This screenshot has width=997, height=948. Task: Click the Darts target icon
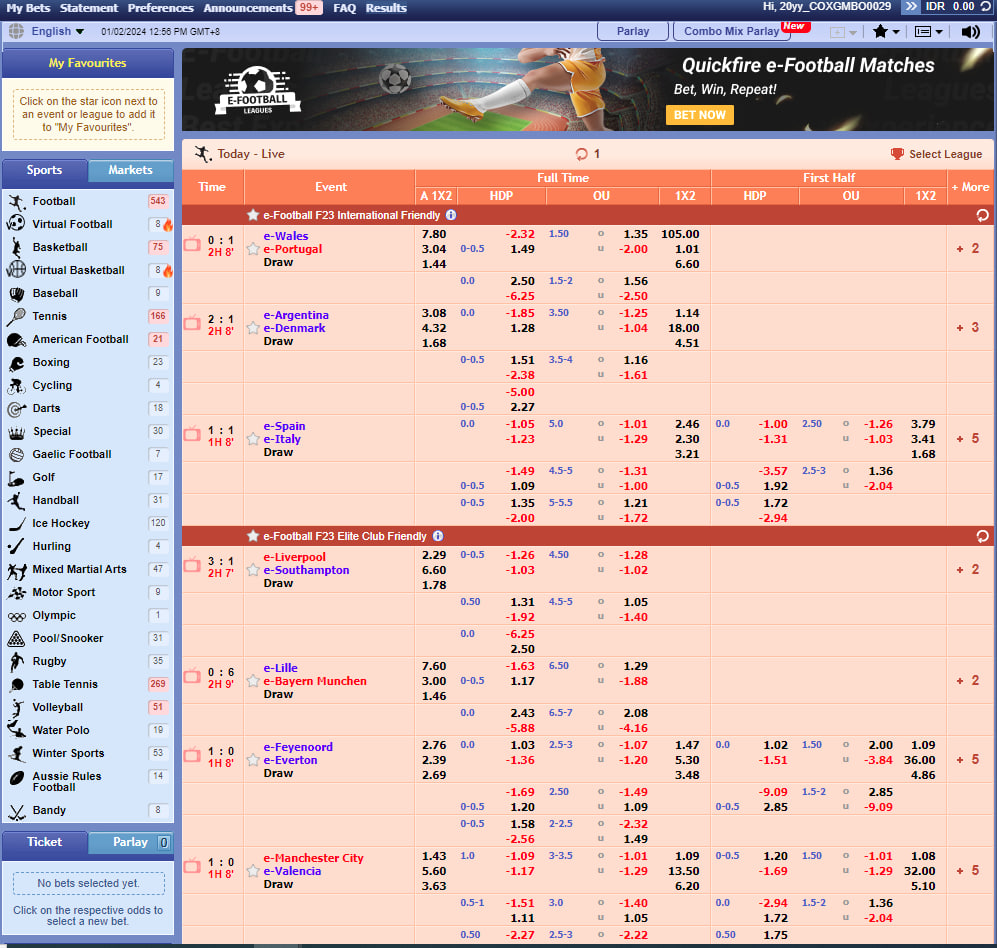click(17, 409)
